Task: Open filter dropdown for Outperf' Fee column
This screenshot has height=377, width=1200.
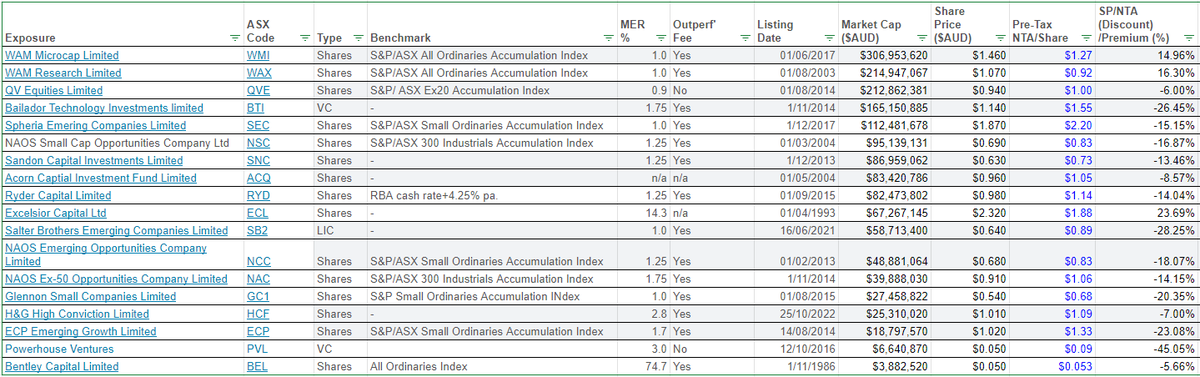Action: point(744,38)
